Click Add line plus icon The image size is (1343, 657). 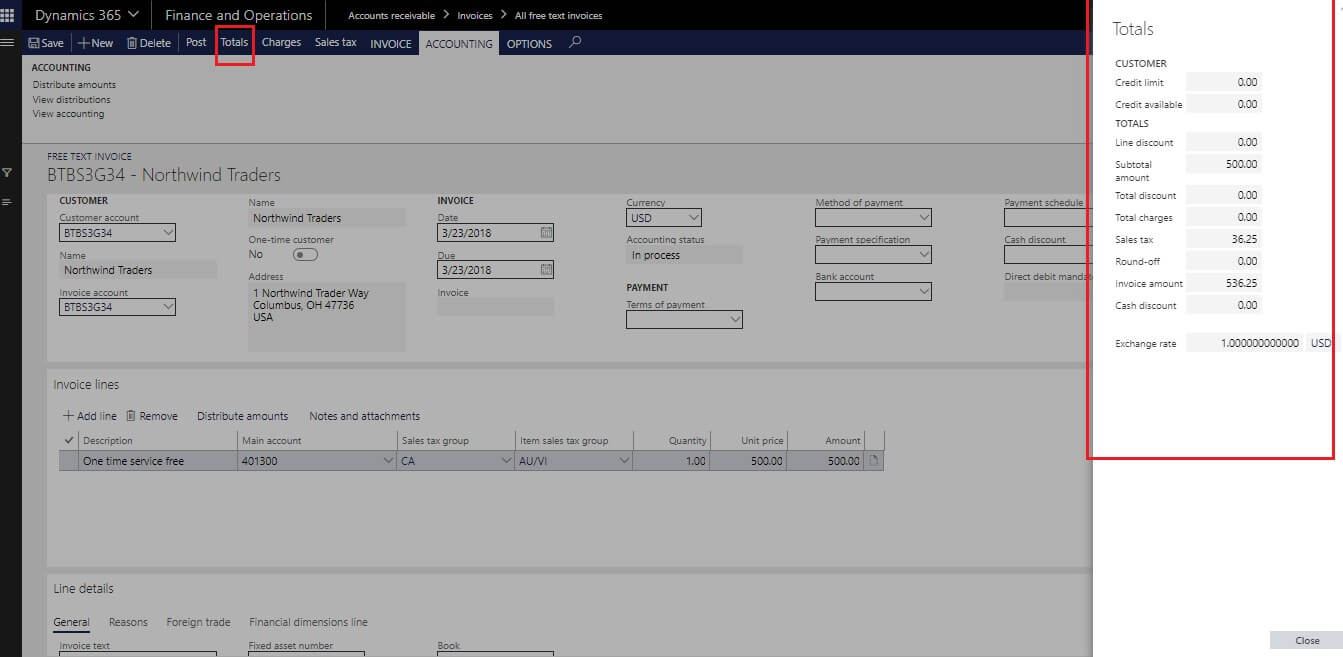[x=68, y=416]
